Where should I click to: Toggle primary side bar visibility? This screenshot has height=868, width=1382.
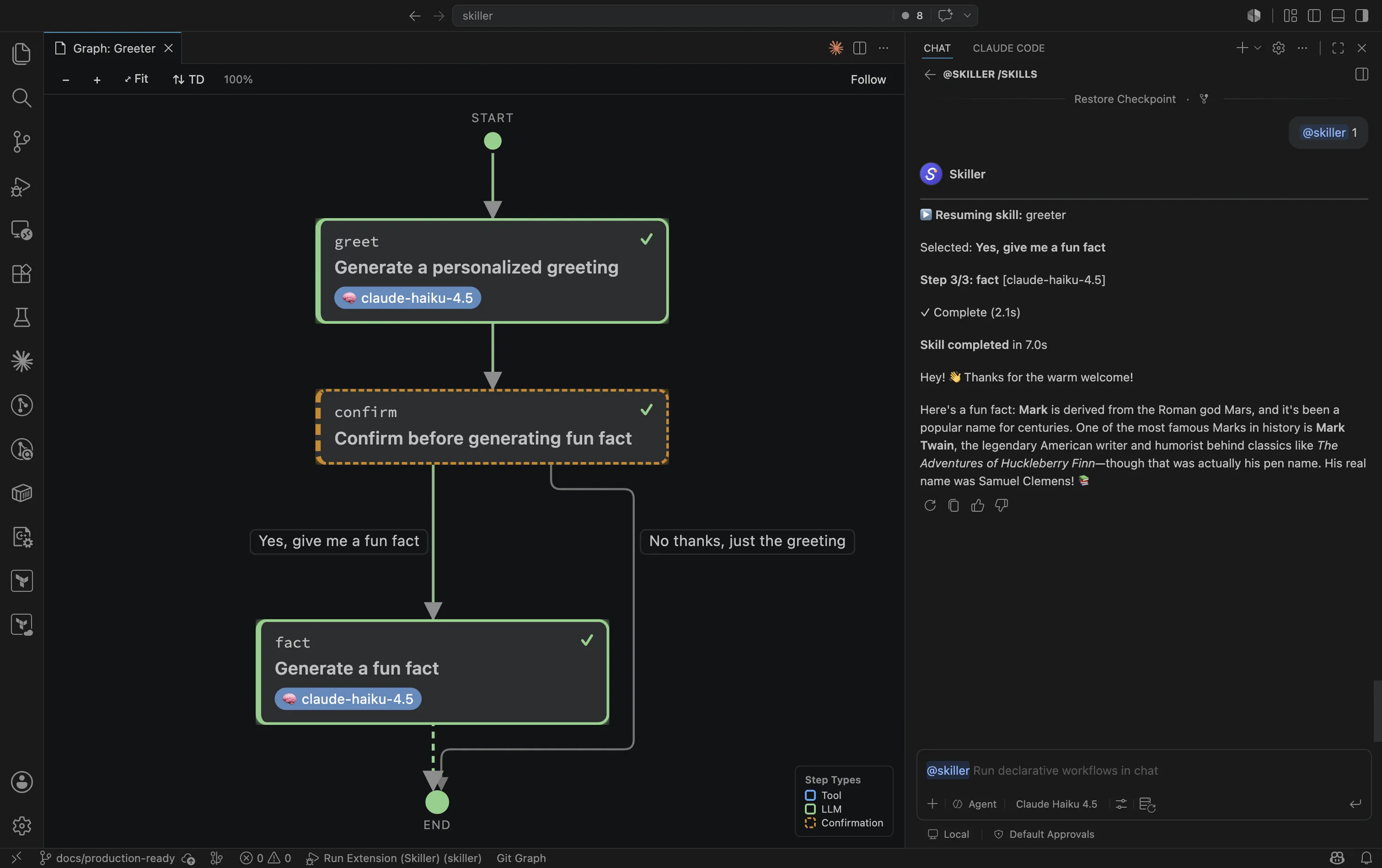tap(1314, 16)
